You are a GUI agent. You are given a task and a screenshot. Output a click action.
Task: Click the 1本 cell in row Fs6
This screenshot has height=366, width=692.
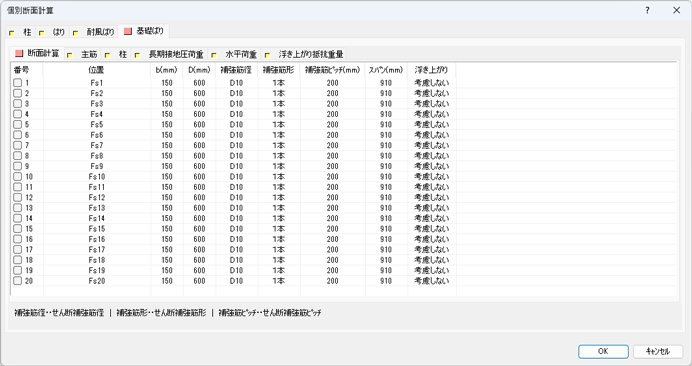point(279,135)
